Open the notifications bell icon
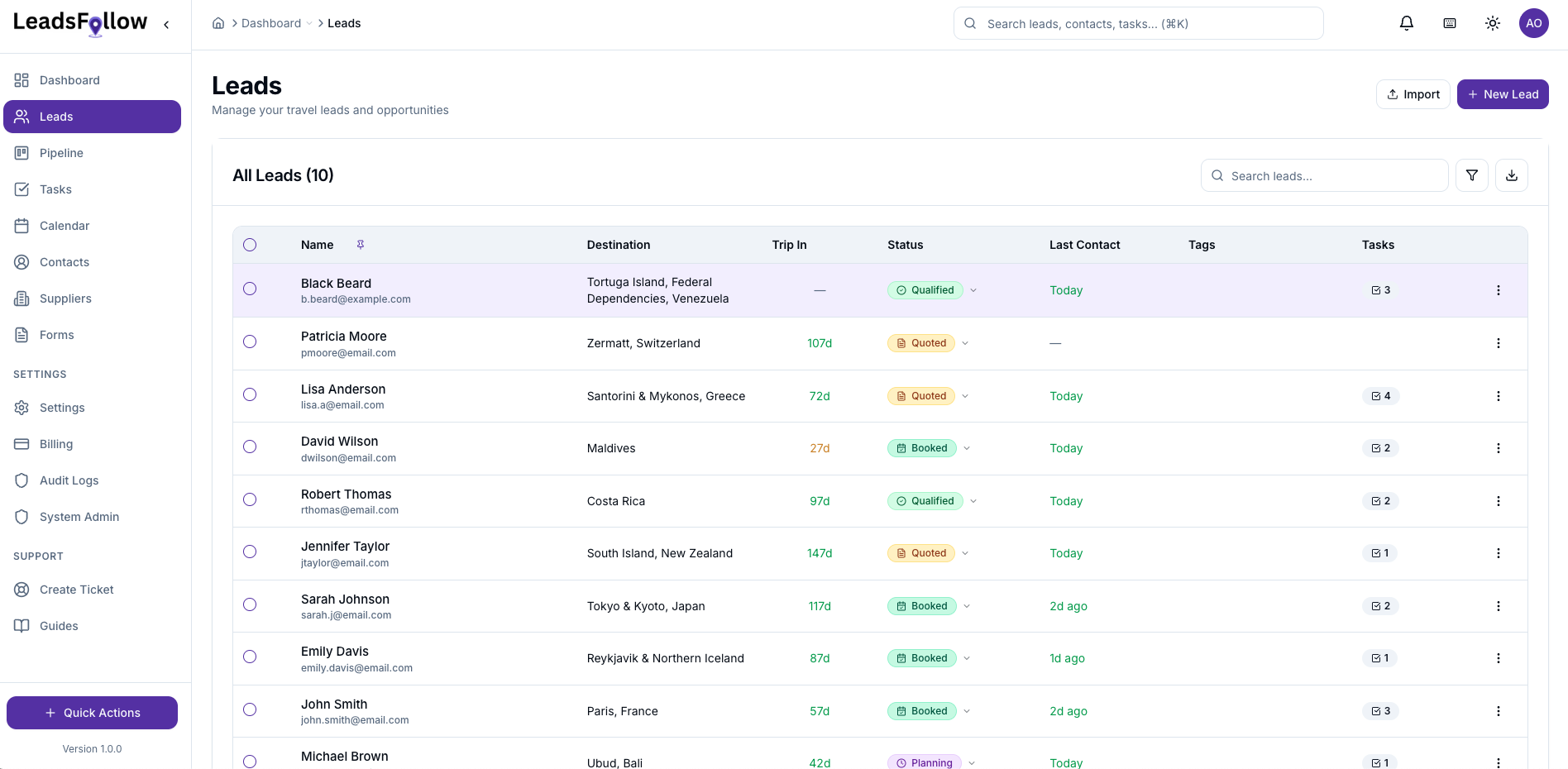The height and width of the screenshot is (769, 1568). coord(1406,22)
